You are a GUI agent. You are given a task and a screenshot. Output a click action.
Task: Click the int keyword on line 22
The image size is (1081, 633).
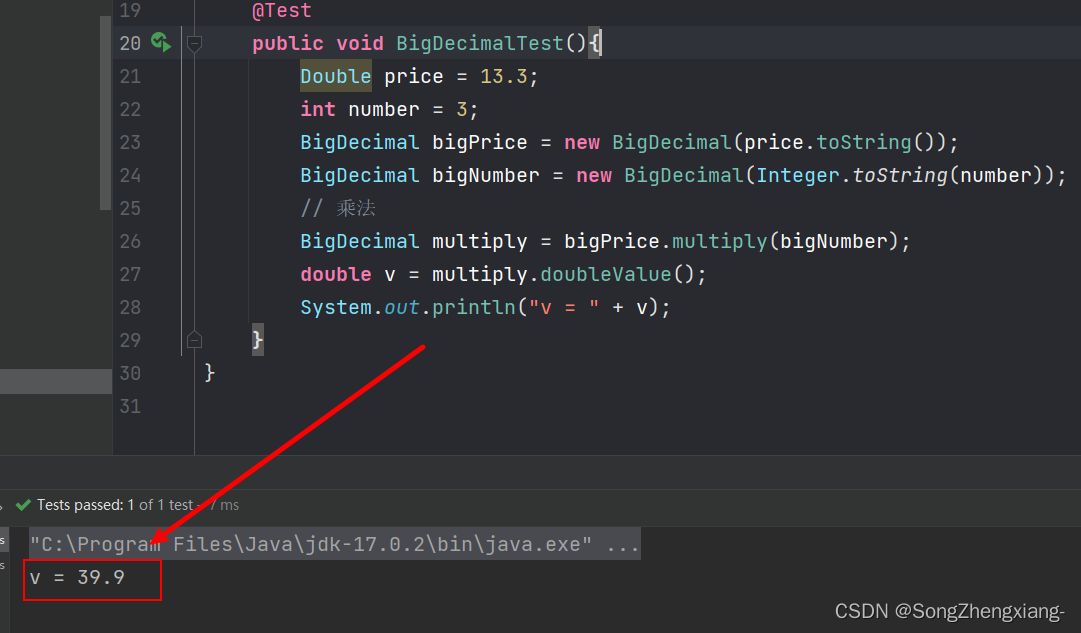[x=318, y=109]
